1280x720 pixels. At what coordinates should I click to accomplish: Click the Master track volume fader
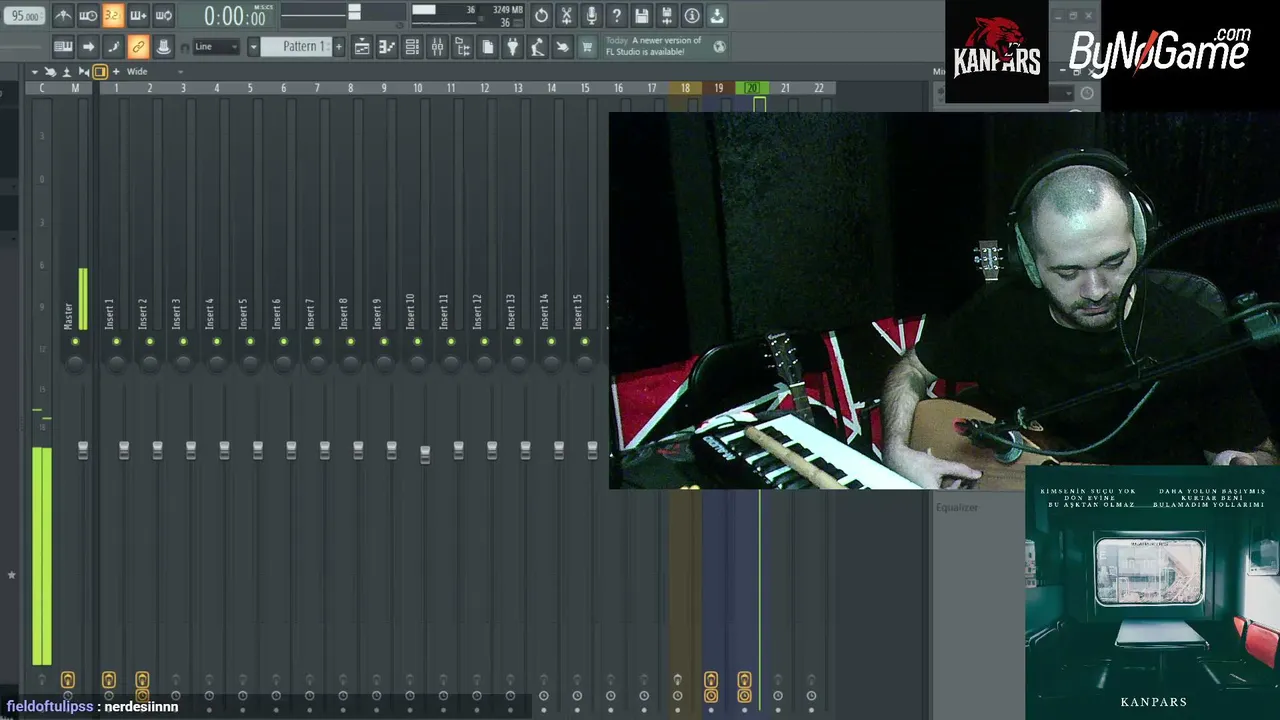coord(83,451)
